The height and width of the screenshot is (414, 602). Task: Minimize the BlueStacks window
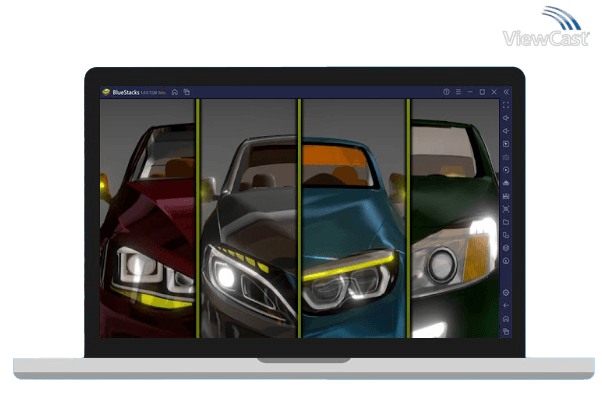(470, 92)
